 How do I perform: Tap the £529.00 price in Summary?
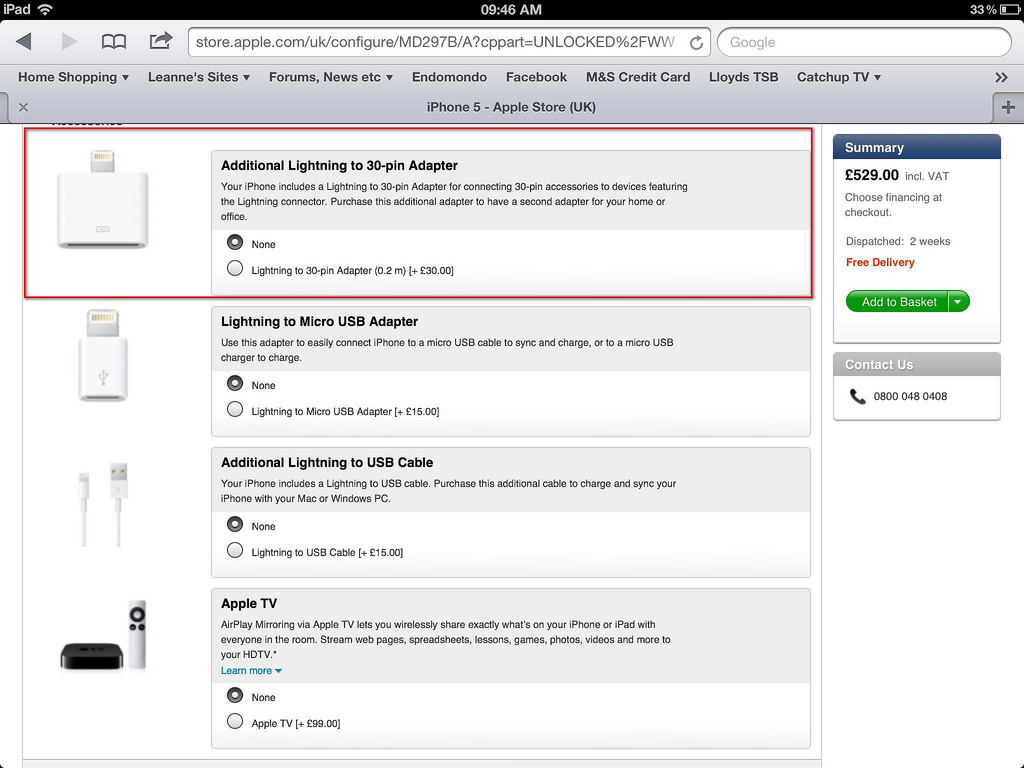(x=872, y=175)
